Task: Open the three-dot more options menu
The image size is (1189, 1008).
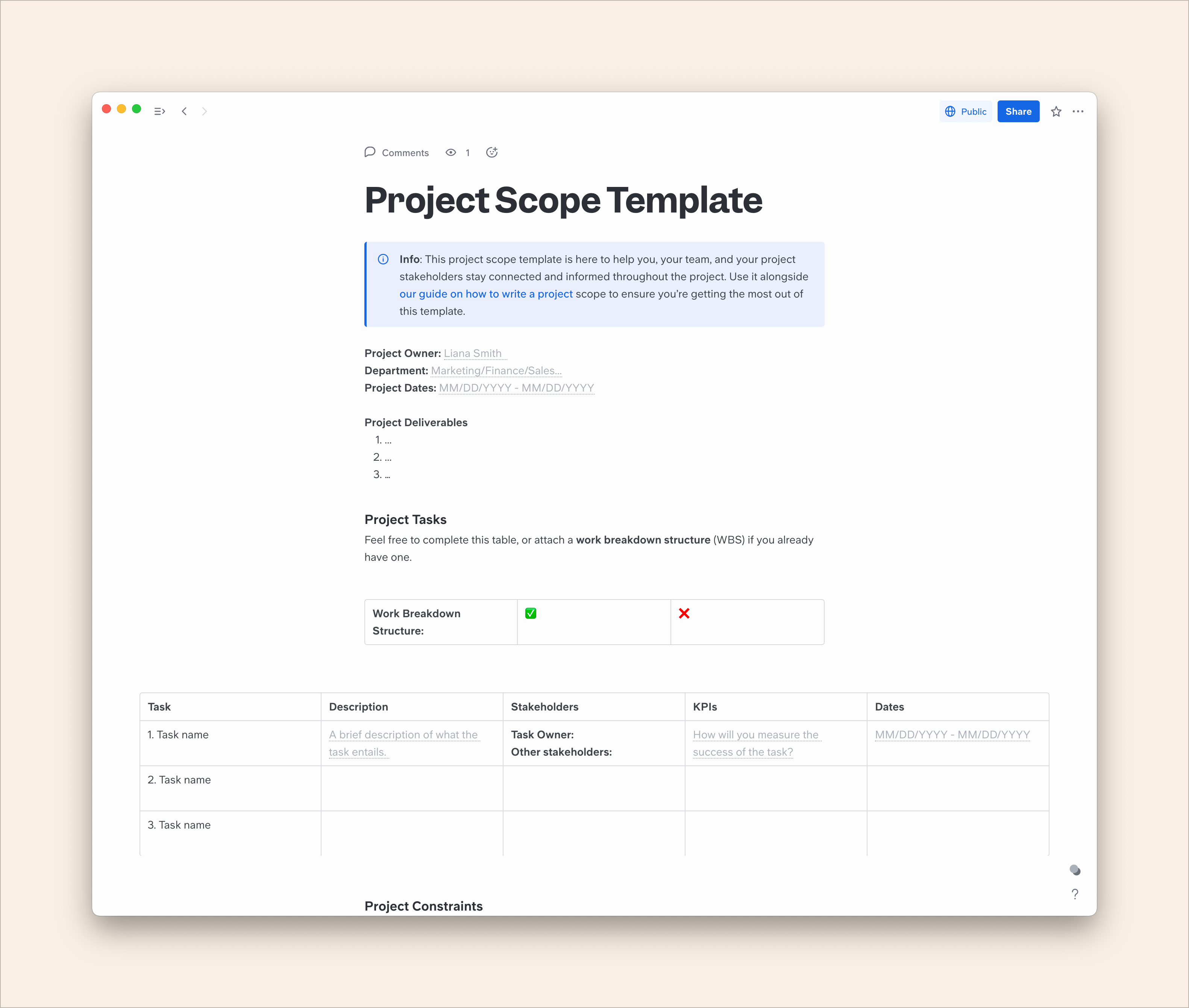Action: [x=1079, y=111]
